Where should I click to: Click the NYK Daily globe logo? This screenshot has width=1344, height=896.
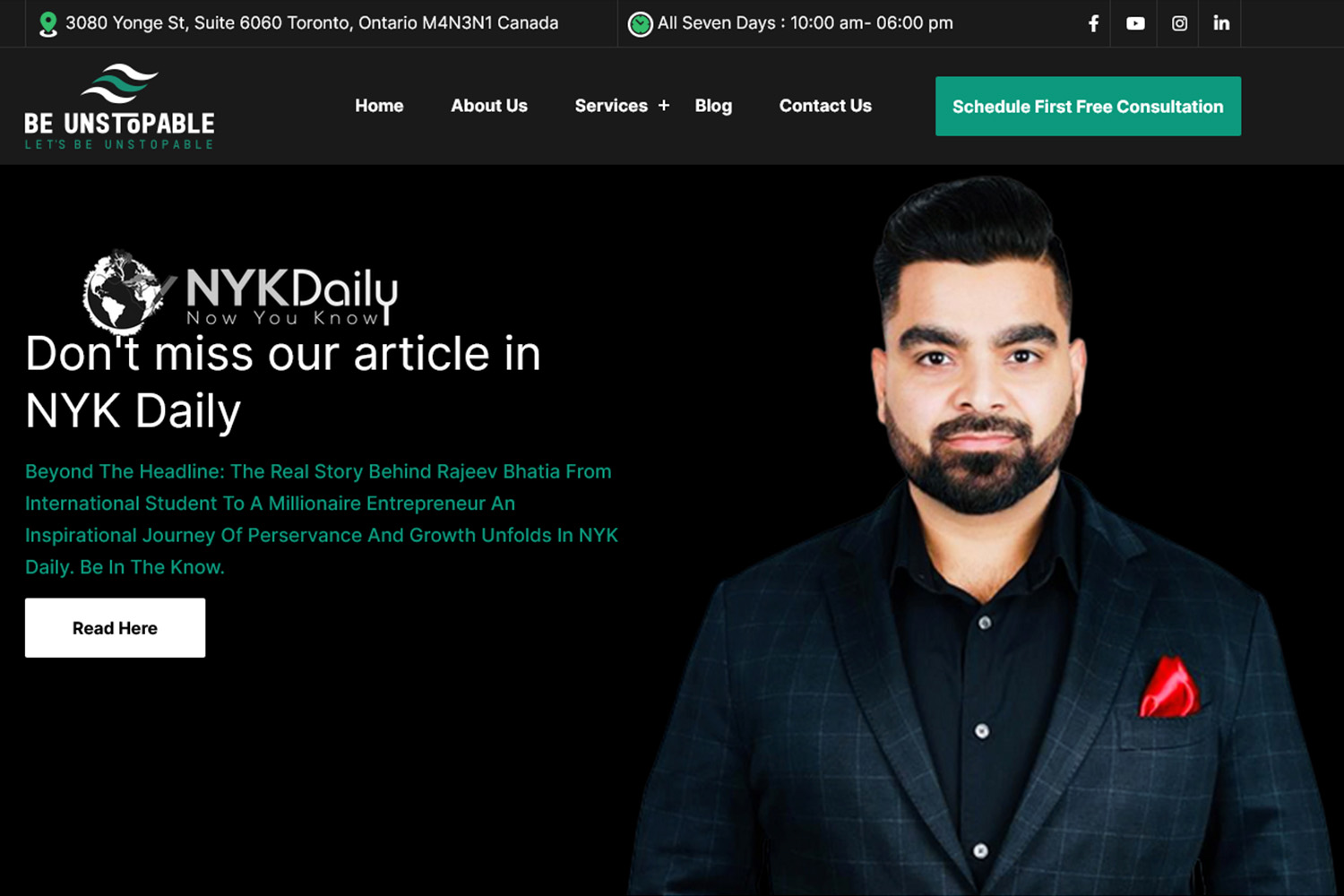tap(240, 291)
